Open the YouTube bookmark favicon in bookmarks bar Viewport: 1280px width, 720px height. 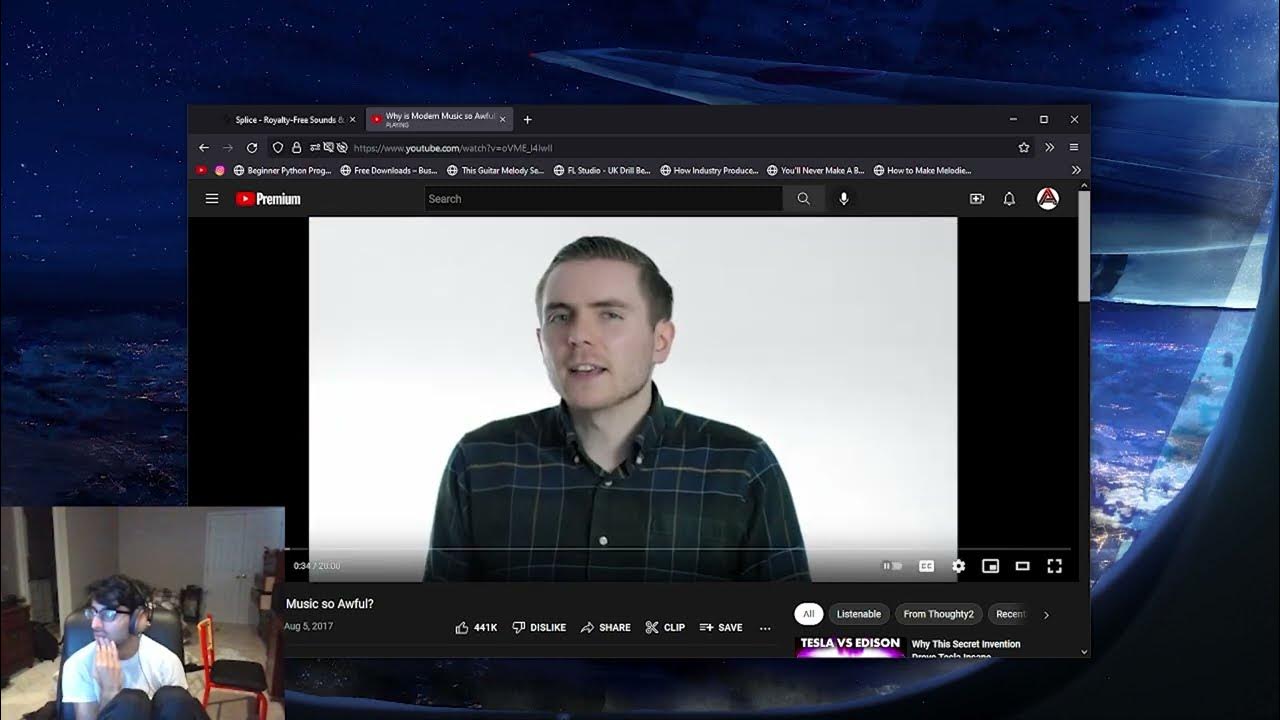201,170
